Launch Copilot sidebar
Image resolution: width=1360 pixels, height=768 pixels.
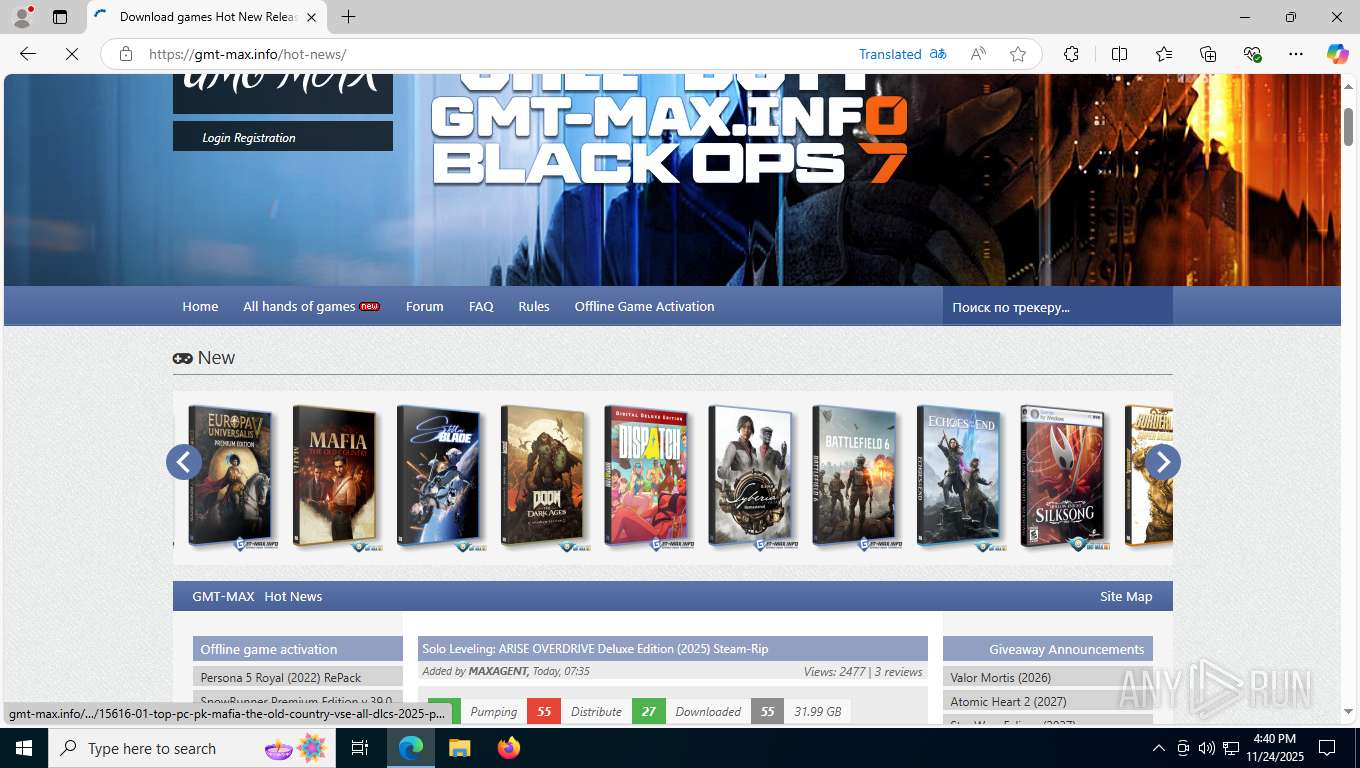(1337, 54)
